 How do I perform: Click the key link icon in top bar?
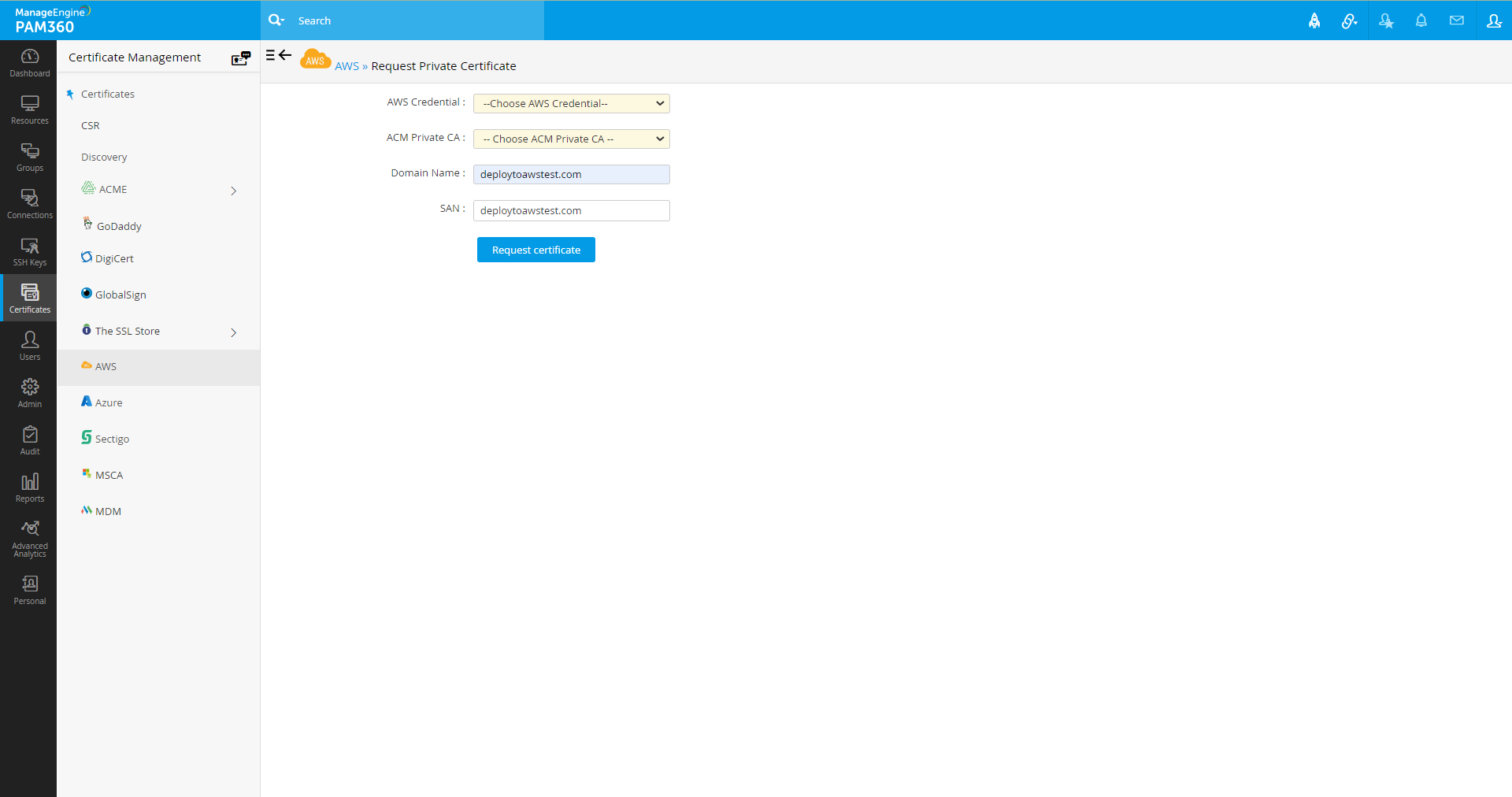coord(1350,21)
